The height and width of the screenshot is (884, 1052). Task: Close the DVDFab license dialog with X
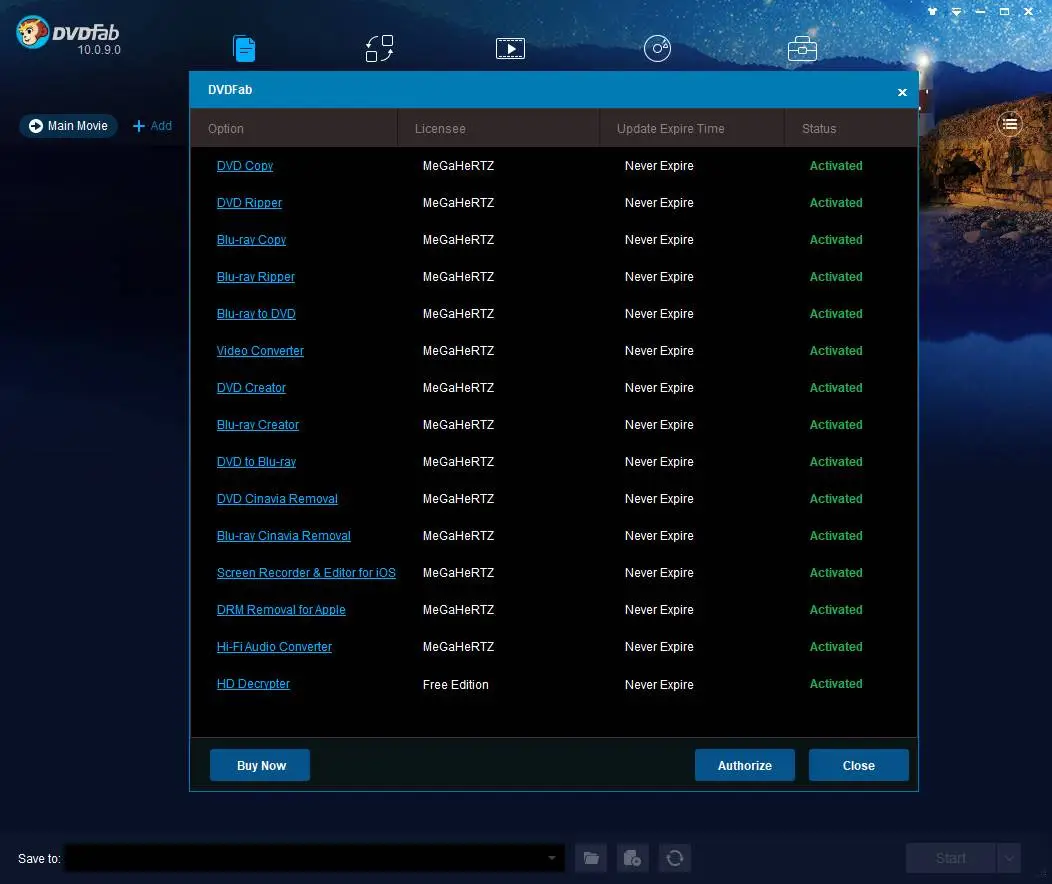click(x=902, y=93)
